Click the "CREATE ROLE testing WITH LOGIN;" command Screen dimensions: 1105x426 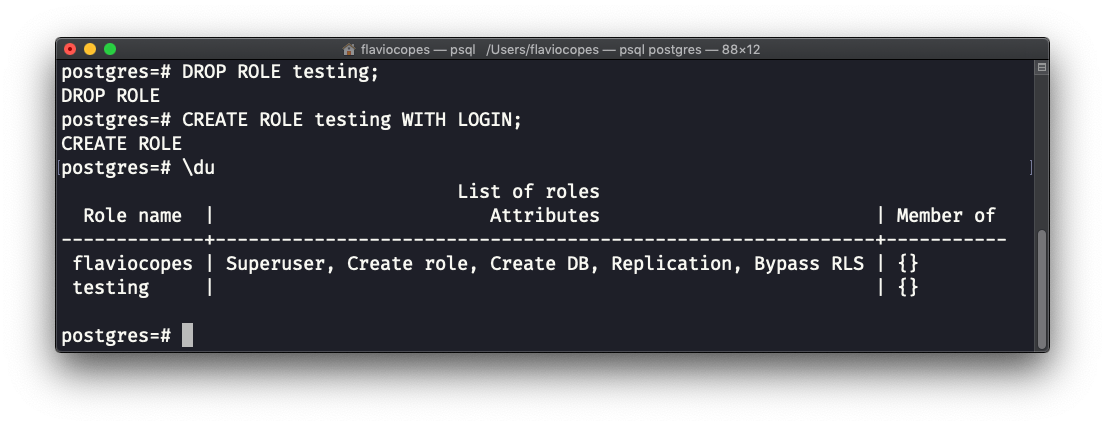click(x=352, y=120)
